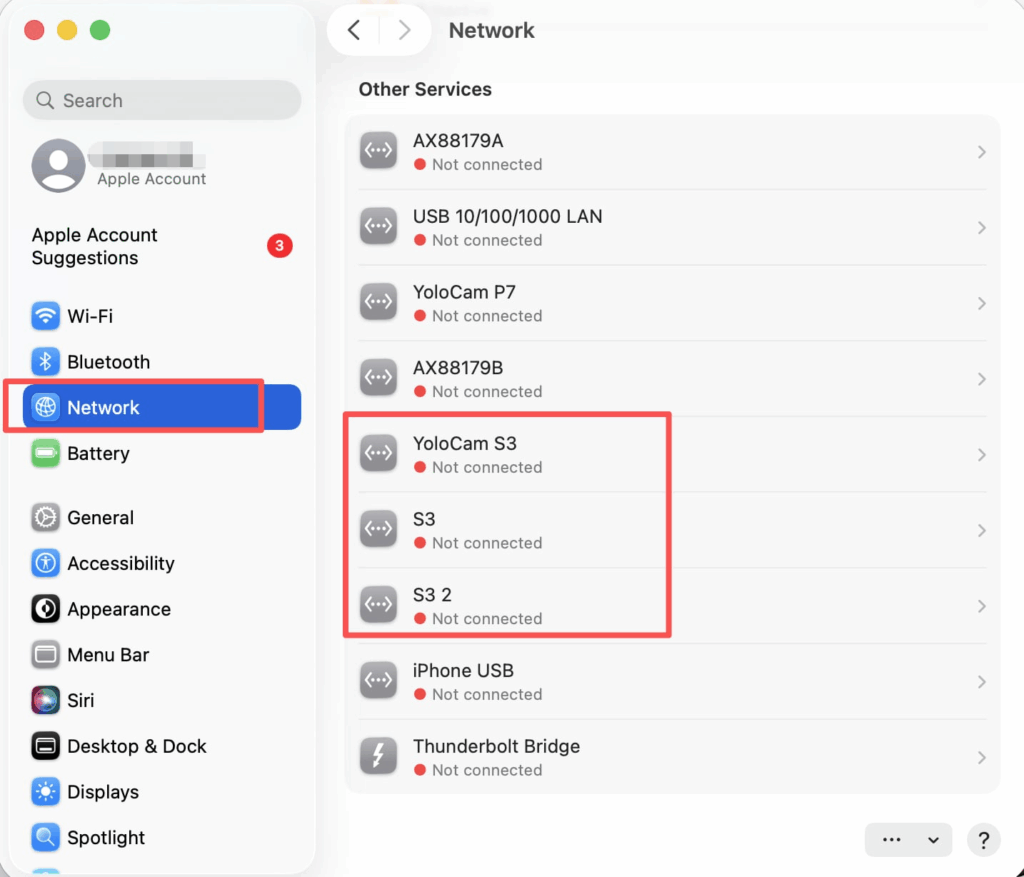Open Desktop & Dock icon
This screenshot has width=1024, height=877.
[x=45, y=747]
